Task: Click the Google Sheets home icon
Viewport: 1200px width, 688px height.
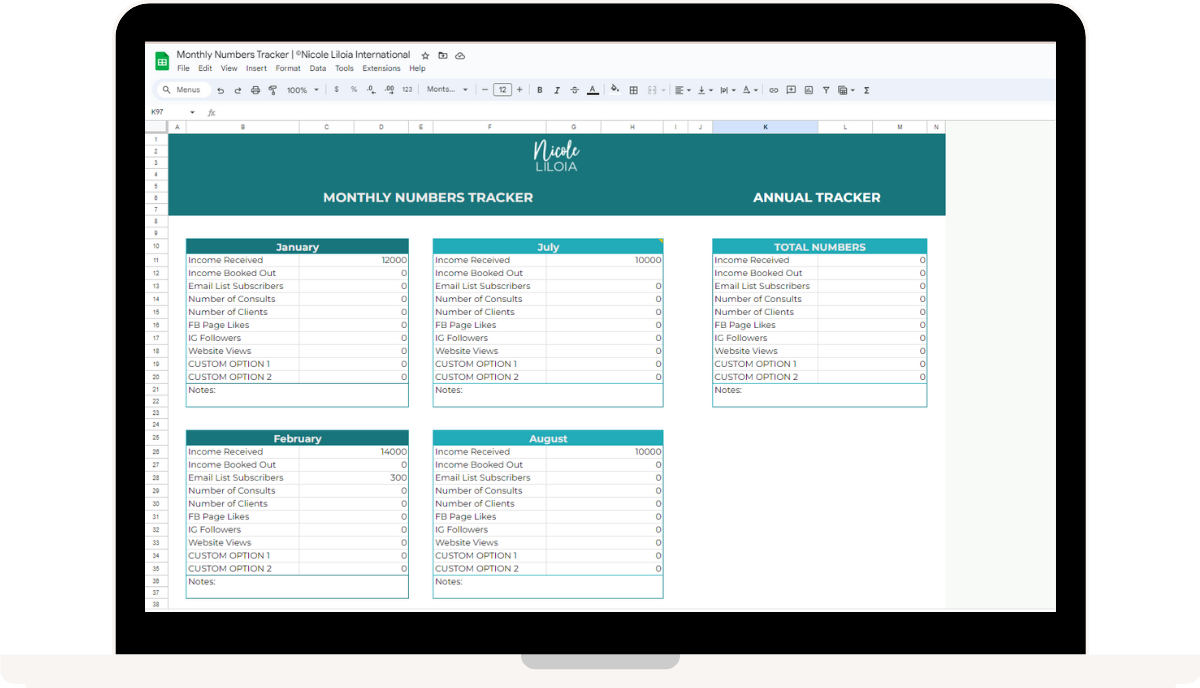Action: coord(162,61)
